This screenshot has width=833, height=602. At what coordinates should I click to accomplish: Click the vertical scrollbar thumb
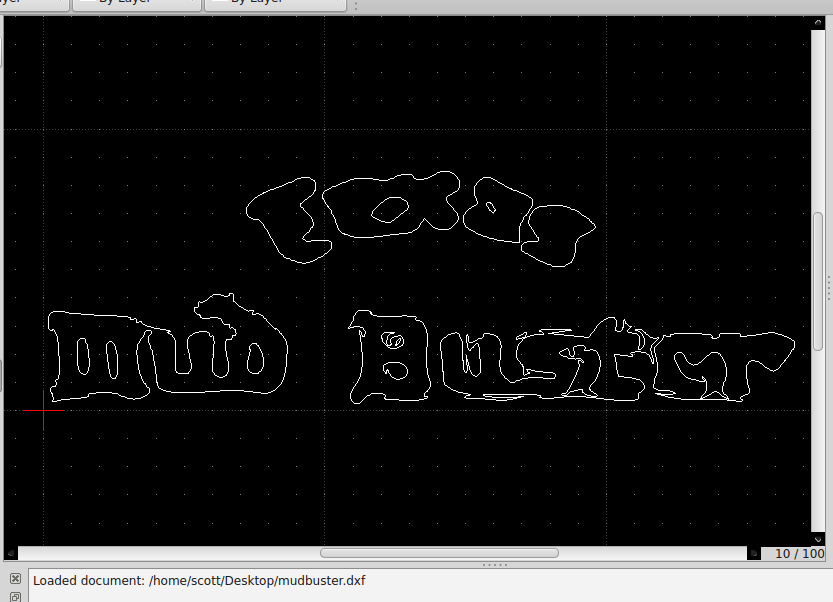[818, 282]
